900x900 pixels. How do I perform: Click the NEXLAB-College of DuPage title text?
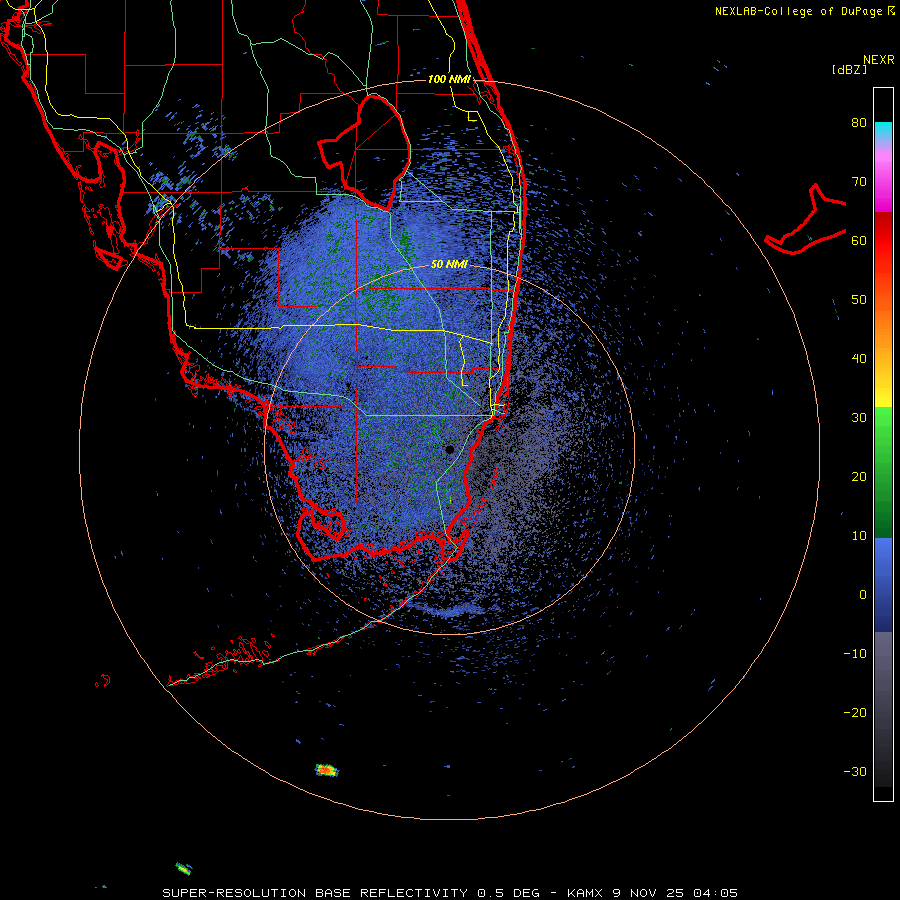798,11
